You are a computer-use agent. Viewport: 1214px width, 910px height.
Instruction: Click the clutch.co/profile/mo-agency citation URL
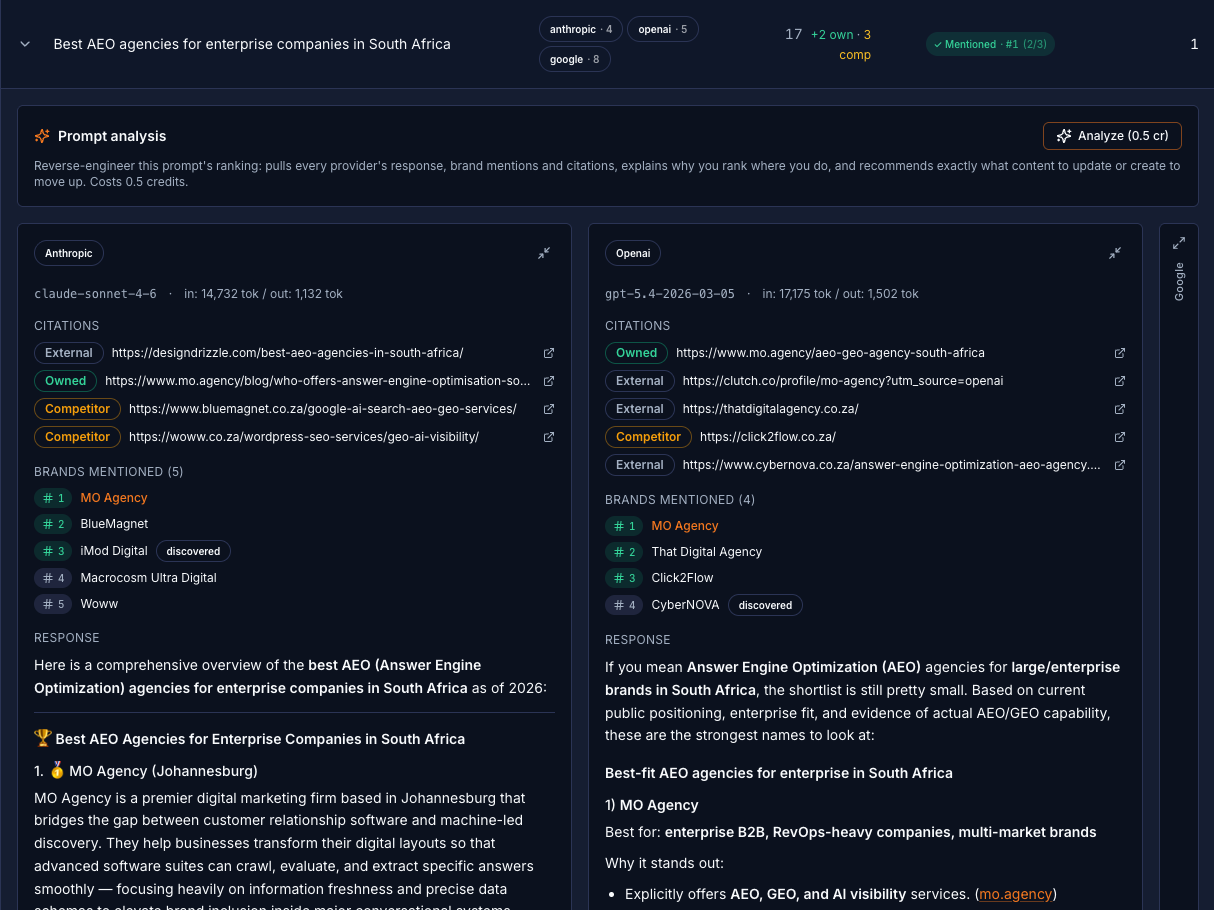tap(843, 381)
